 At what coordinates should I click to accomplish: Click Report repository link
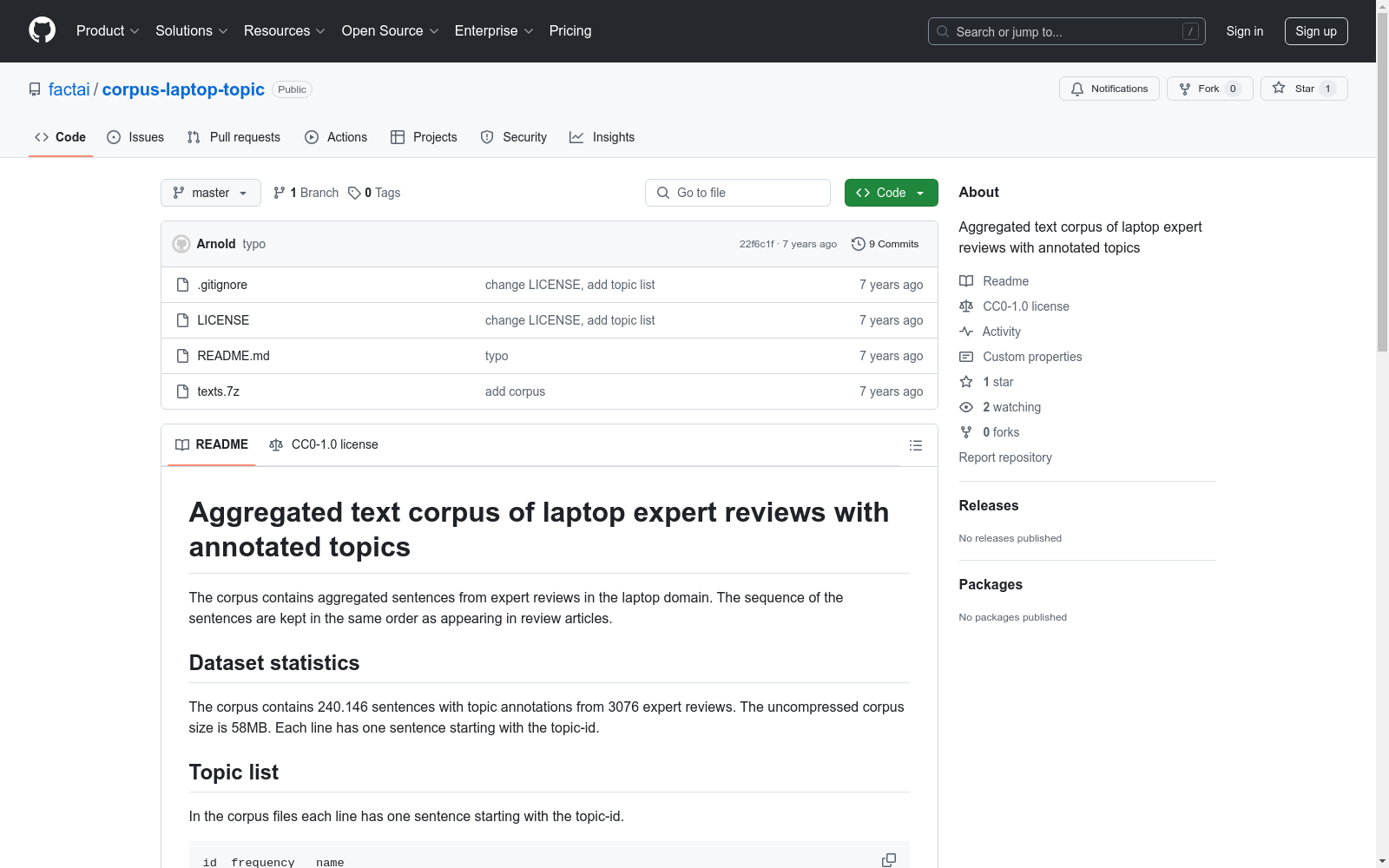click(x=1005, y=457)
